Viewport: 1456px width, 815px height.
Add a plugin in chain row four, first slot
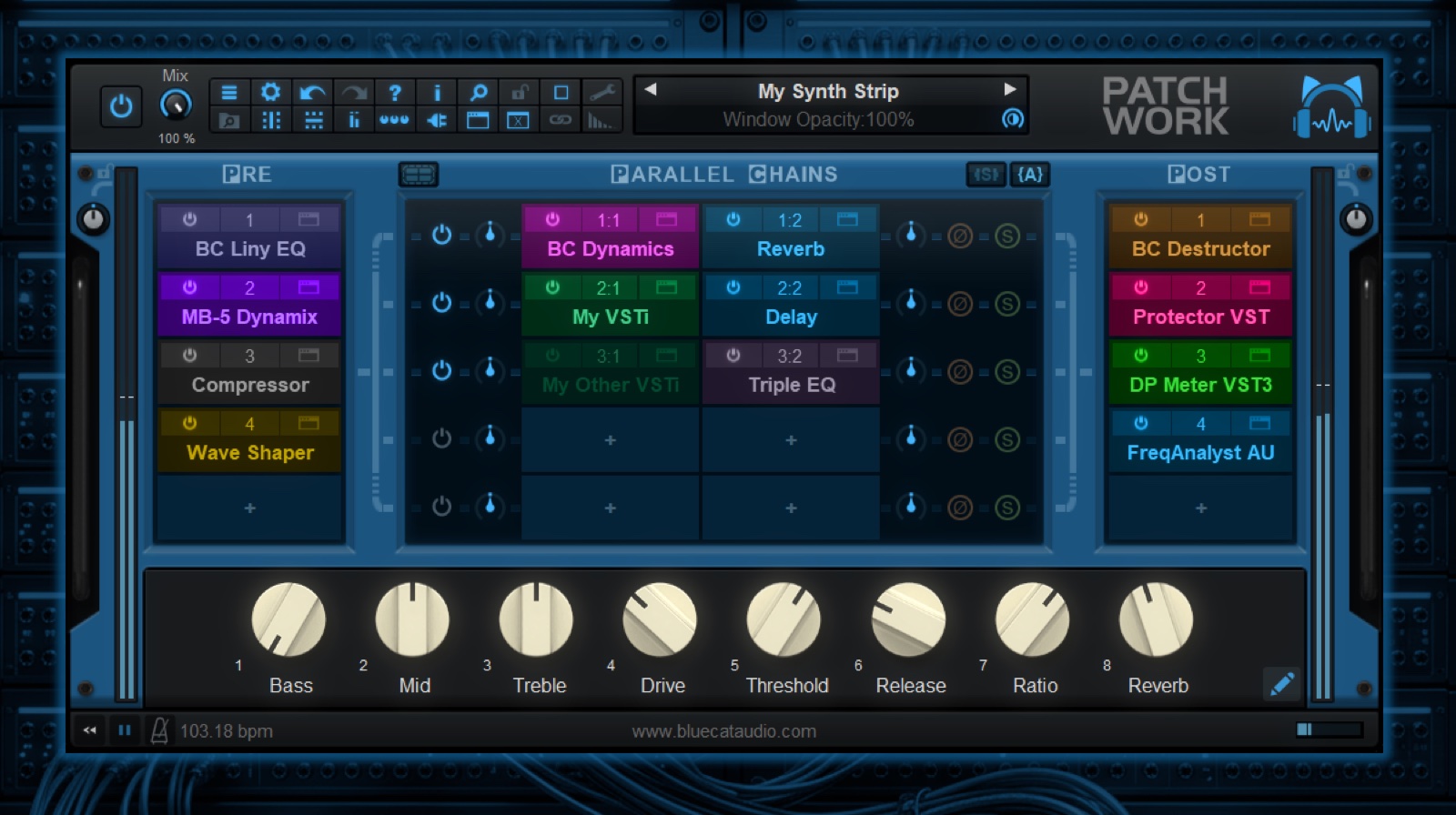point(611,440)
